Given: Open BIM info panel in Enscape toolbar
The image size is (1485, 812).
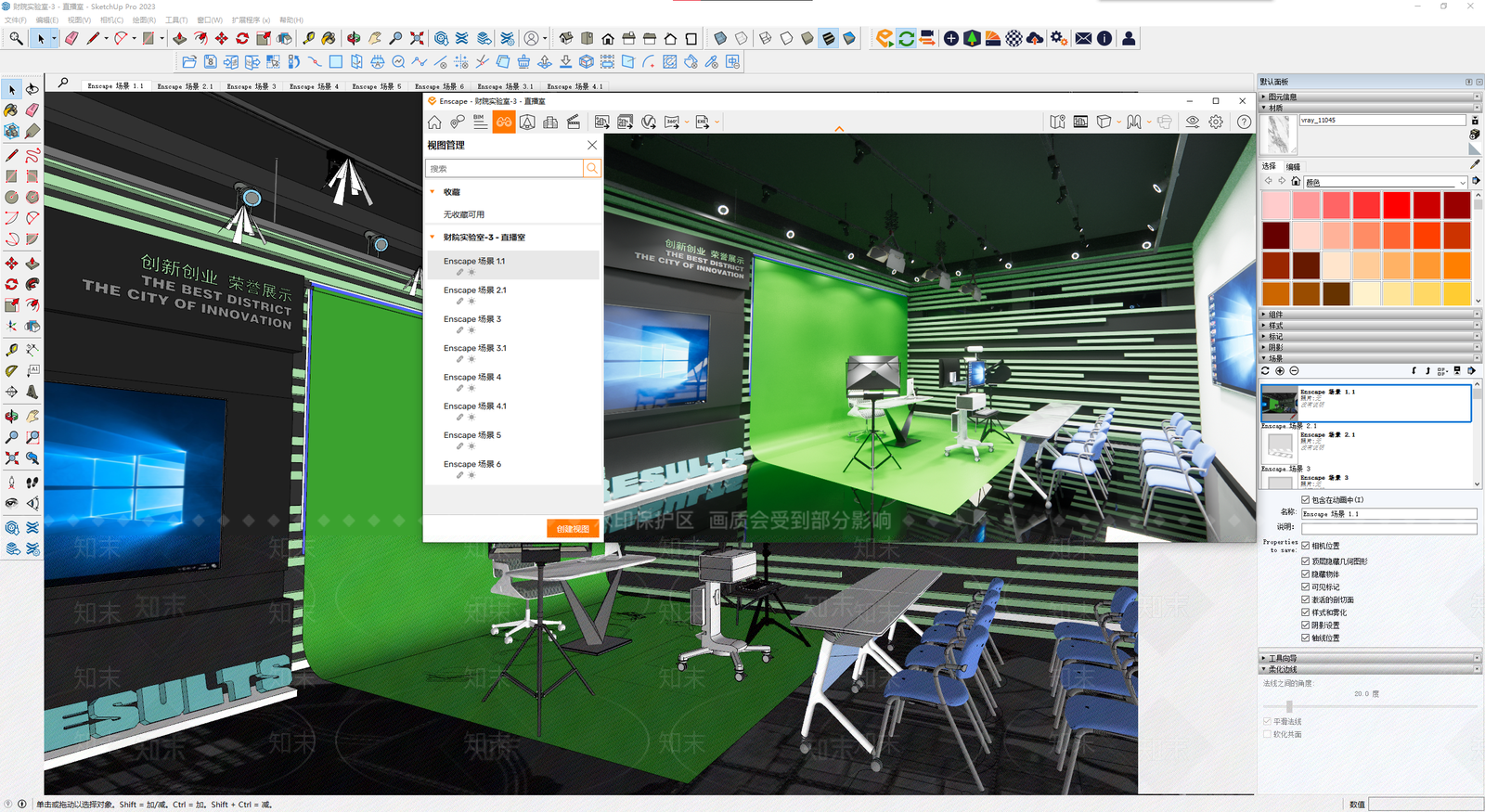Looking at the screenshot, I should click(480, 122).
